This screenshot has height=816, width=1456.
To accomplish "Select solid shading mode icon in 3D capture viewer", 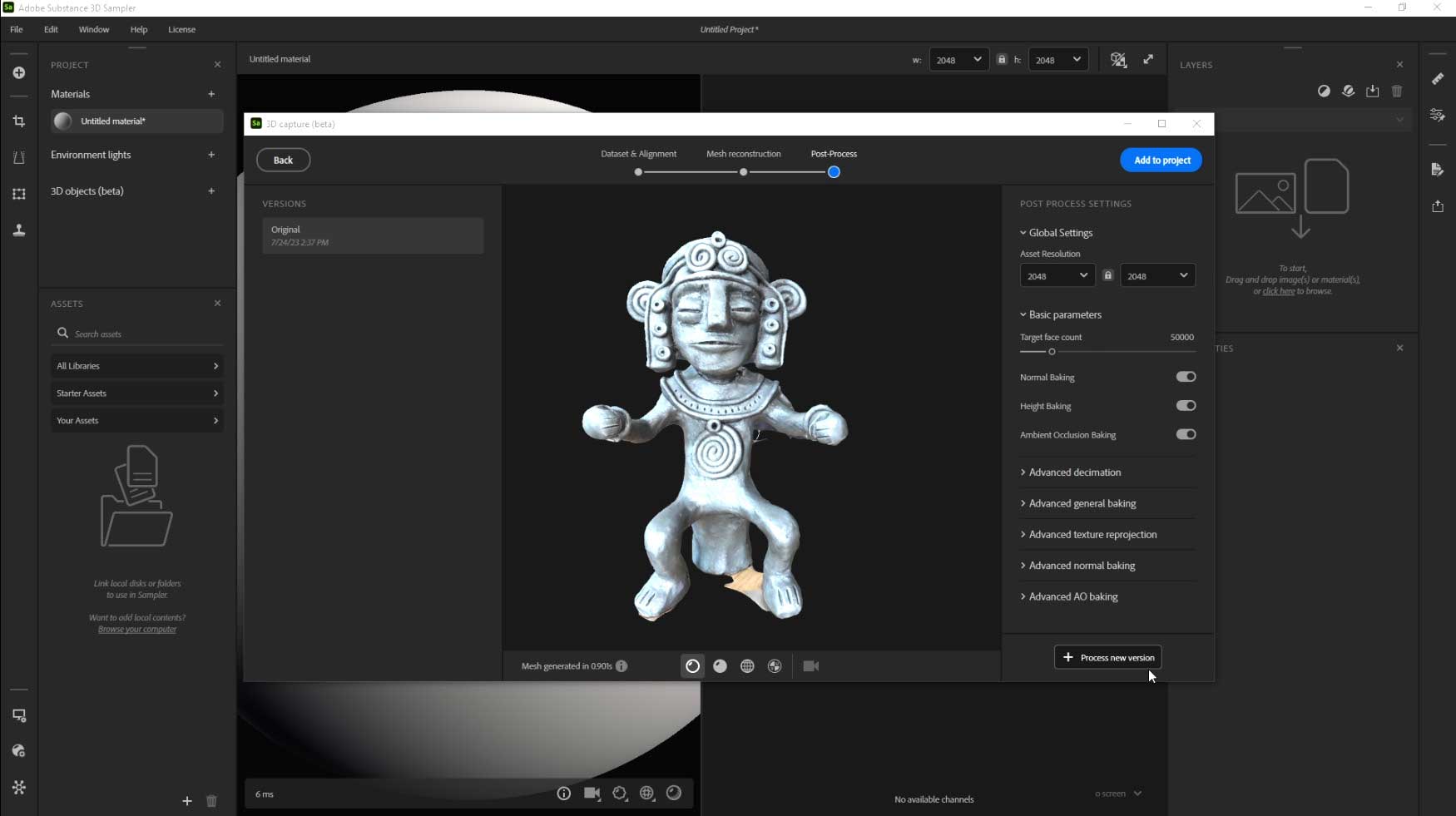I will [x=721, y=666].
